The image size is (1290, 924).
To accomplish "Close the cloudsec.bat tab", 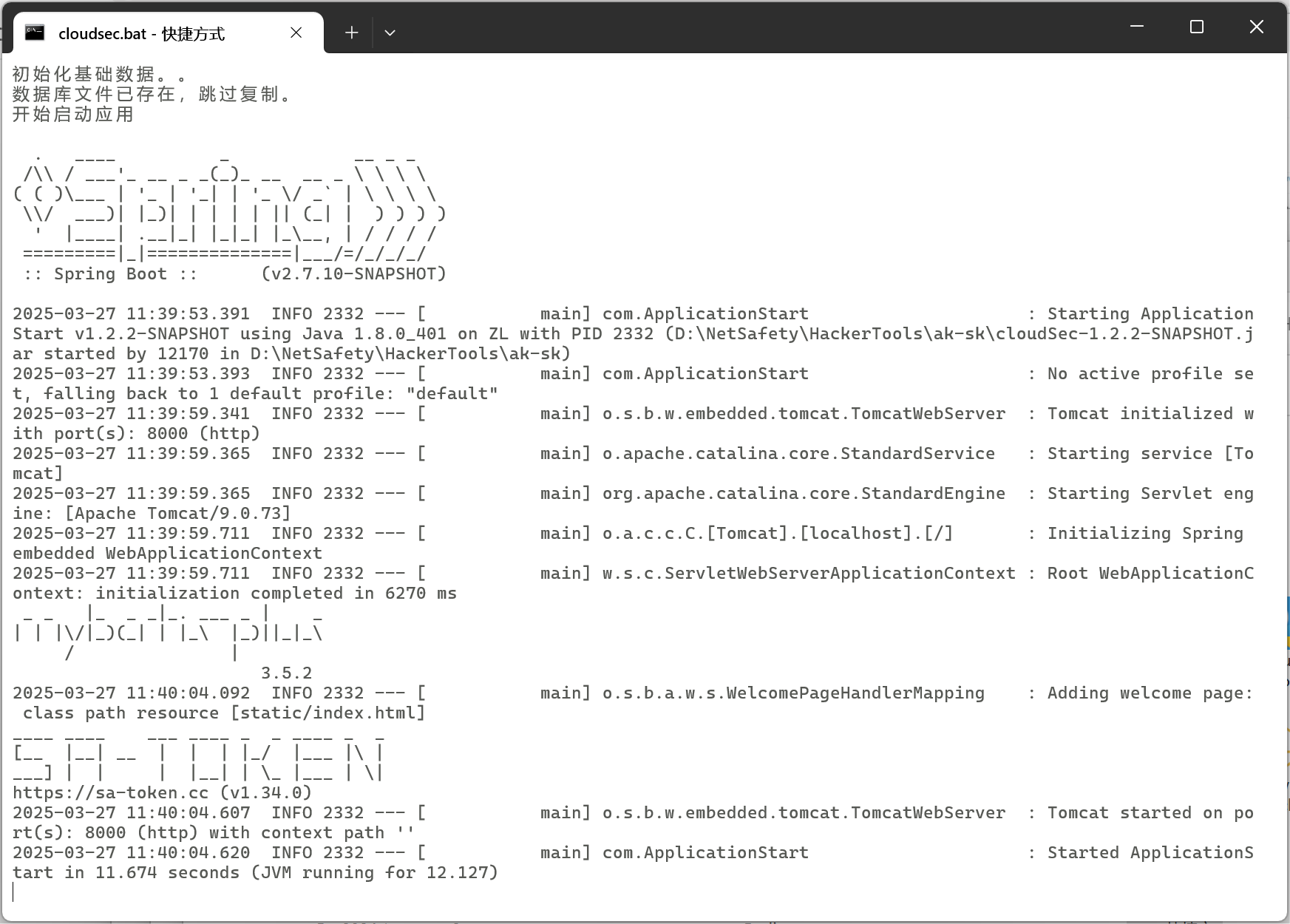I will (296, 33).
